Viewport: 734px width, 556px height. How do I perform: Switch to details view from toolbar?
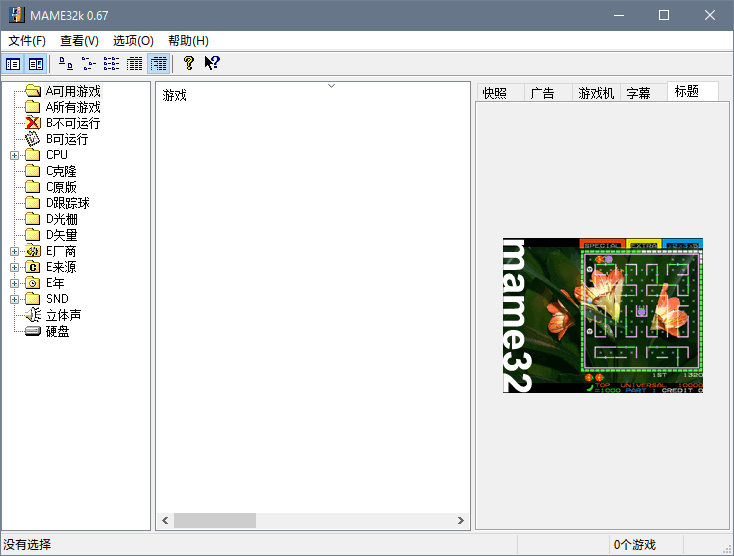point(135,64)
